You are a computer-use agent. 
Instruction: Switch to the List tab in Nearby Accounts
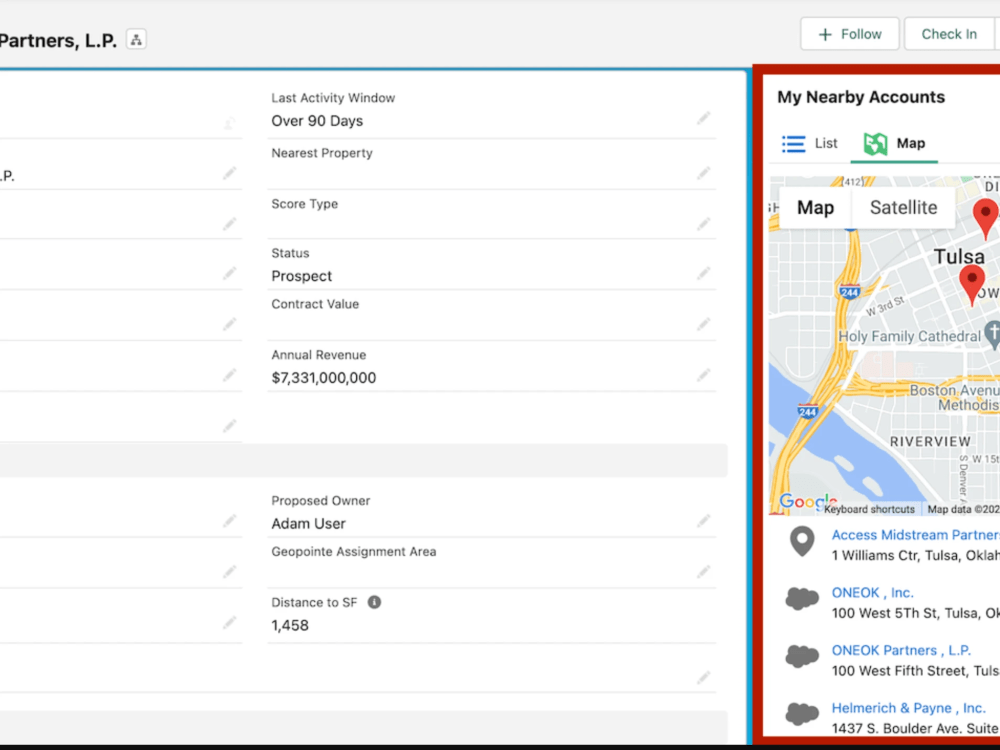click(810, 143)
